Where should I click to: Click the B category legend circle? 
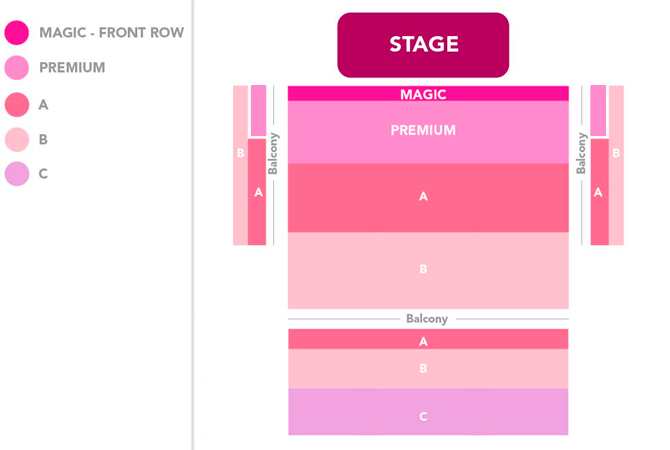click(17, 139)
